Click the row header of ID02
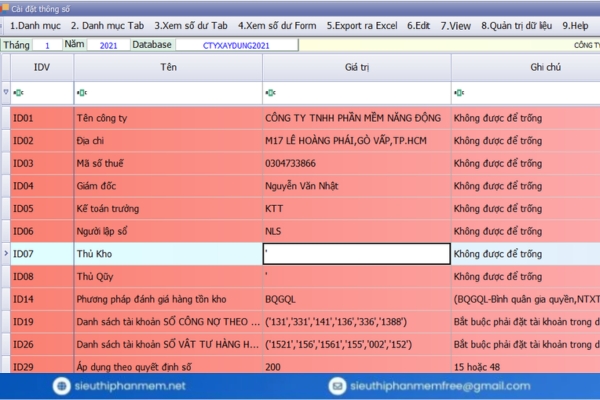 point(6,140)
